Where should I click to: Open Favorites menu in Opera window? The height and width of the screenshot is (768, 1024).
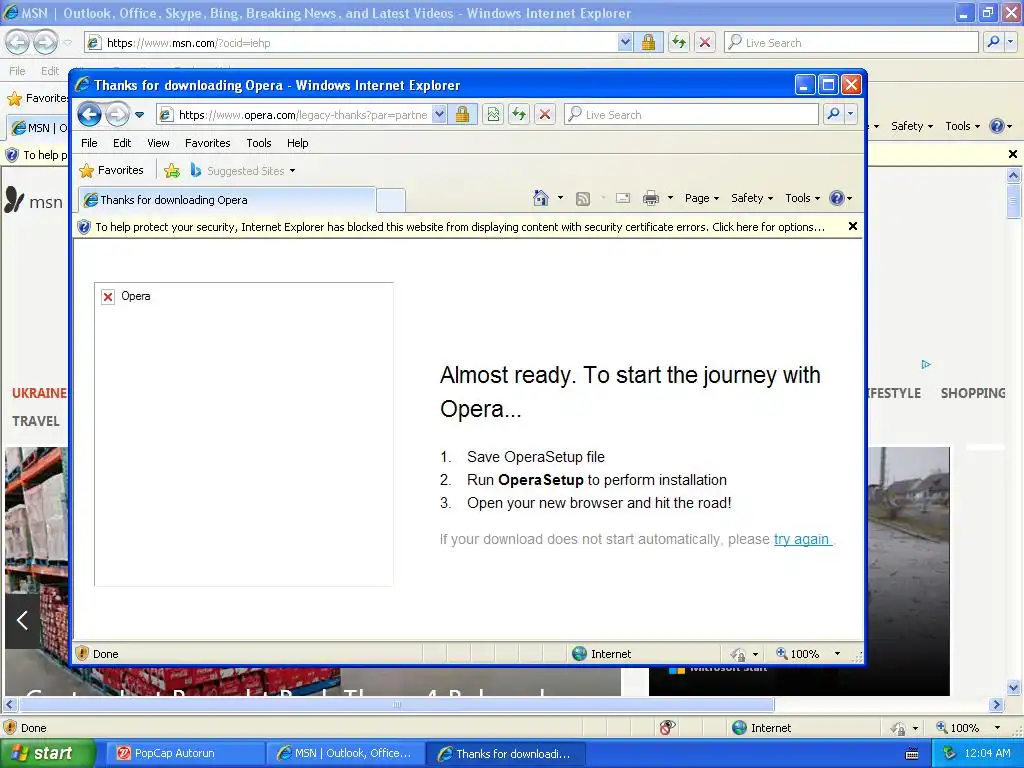208,143
